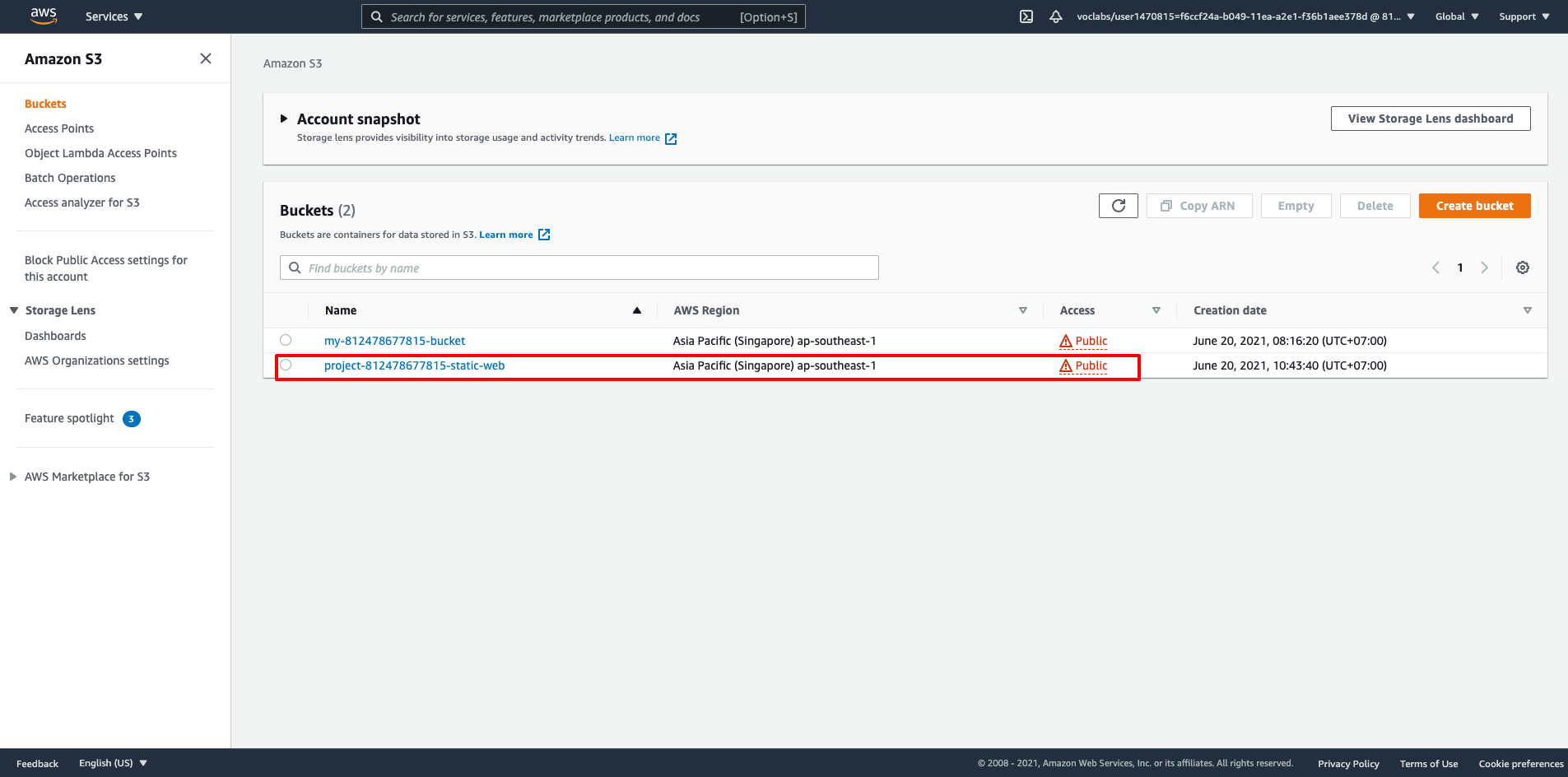Screen dimensions: 1568x777
Task: Click Public access warning for project-812478677815-static-web
Action: coord(1083,365)
